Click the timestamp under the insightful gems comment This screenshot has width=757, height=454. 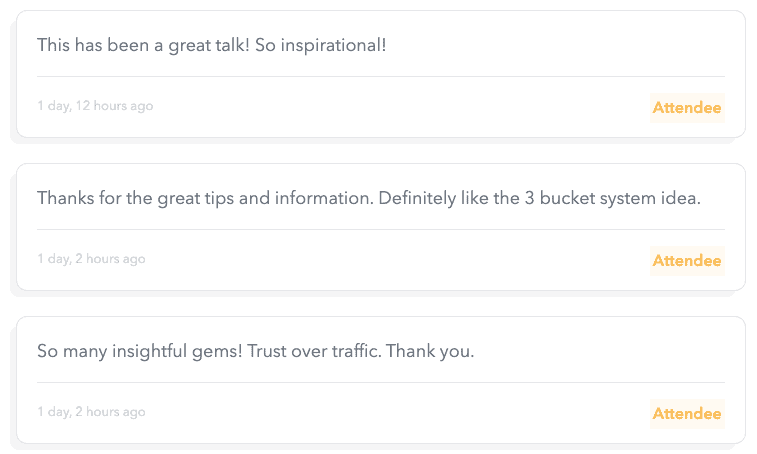pyautogui.click(x=91, y=412)
